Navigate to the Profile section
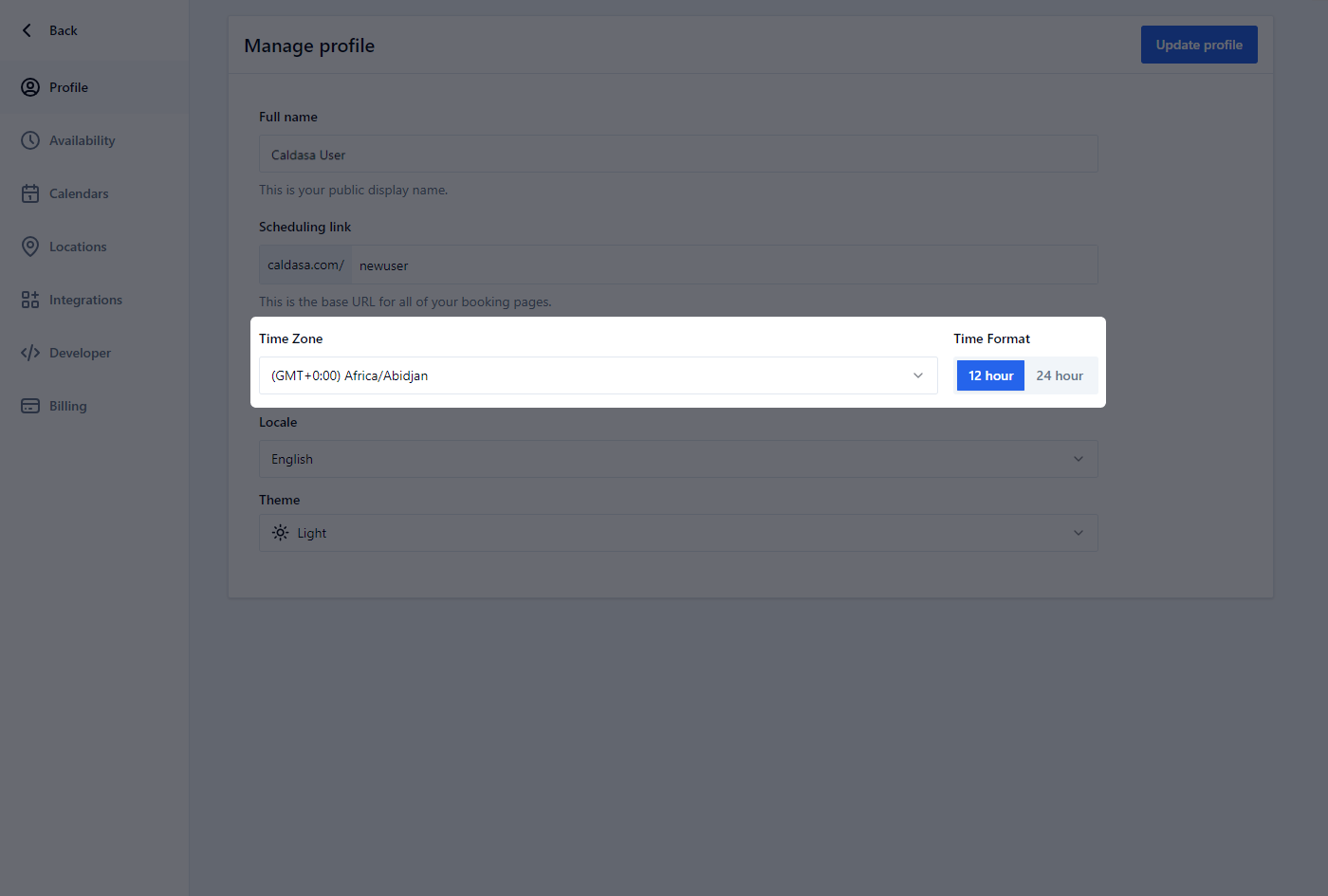The height and width of the screenshot is (896, 1328). 69,86
